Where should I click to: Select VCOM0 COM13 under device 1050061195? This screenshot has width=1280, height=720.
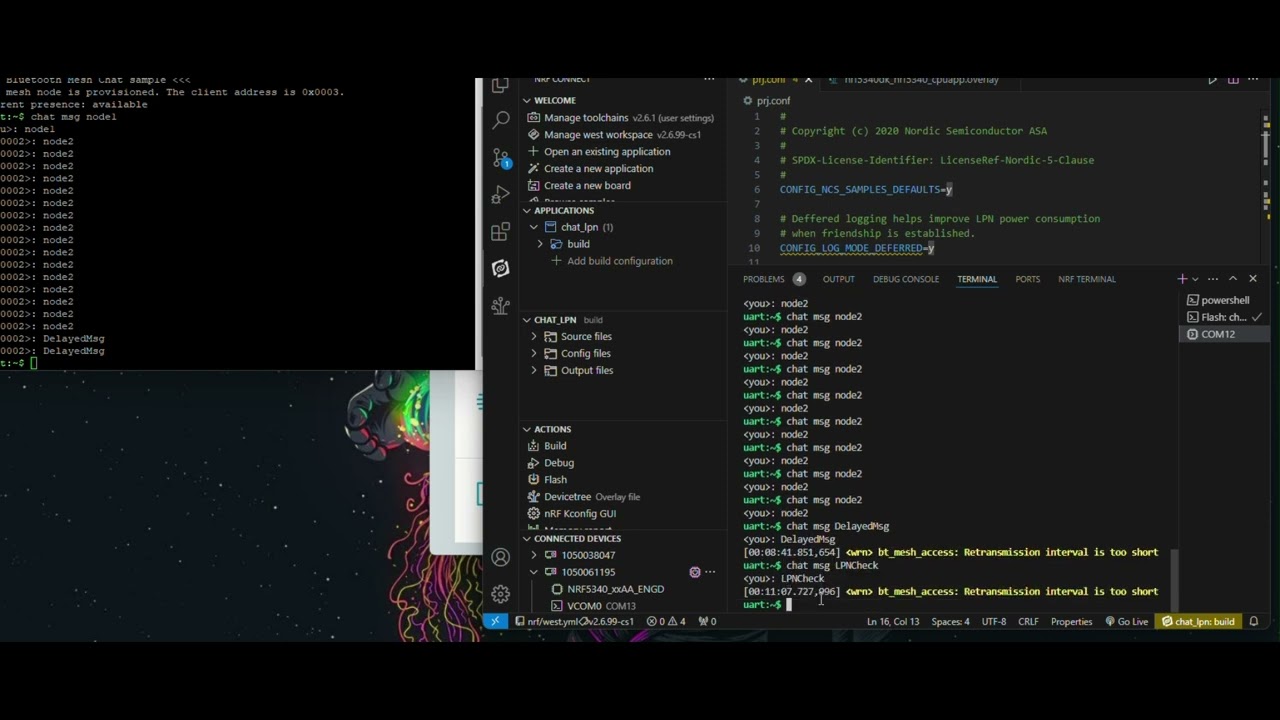[601, 606]
